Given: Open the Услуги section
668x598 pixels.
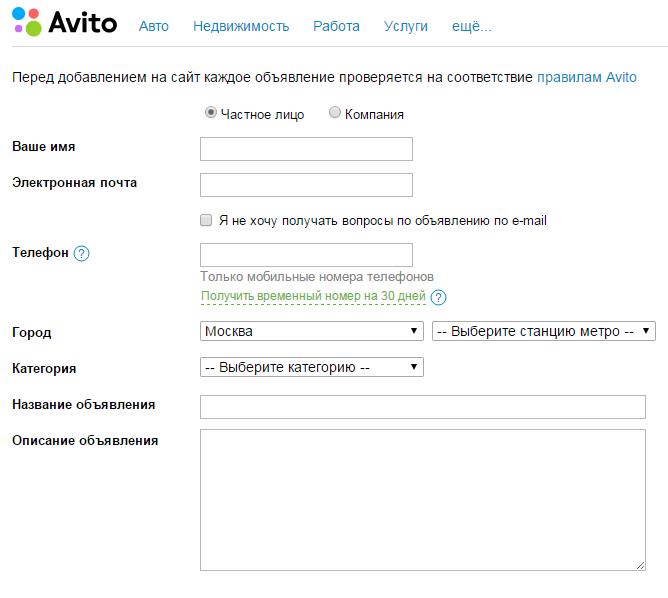Looking at the screenshot, I should [x=406, y=26].
